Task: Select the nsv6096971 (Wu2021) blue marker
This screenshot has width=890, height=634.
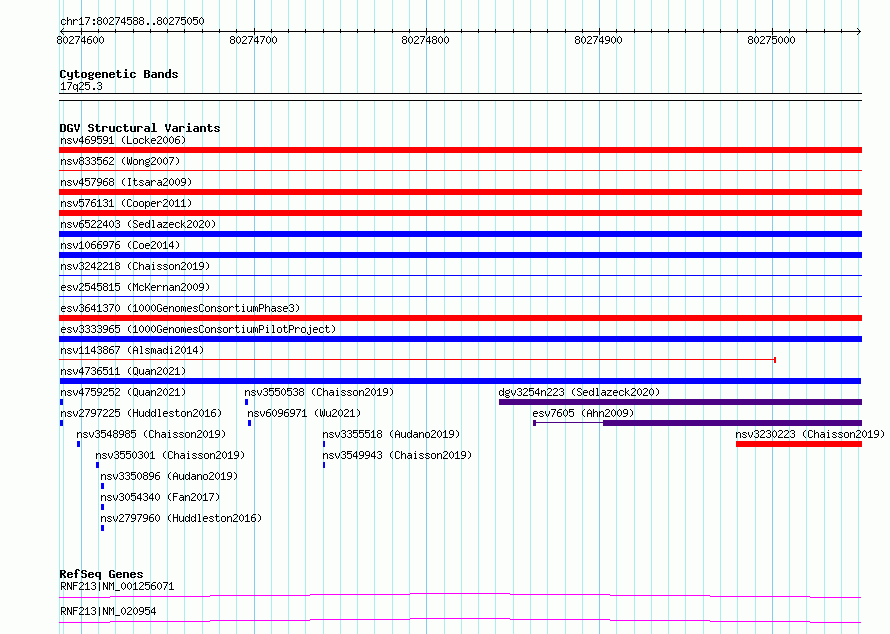Action: tap(249, 423)
